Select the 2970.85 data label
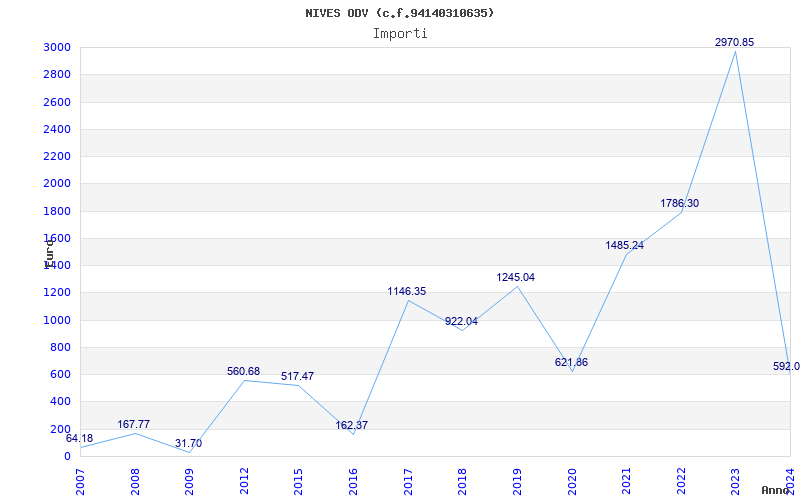The height and width of the screenshot is (500, 800). click(734, 42)
